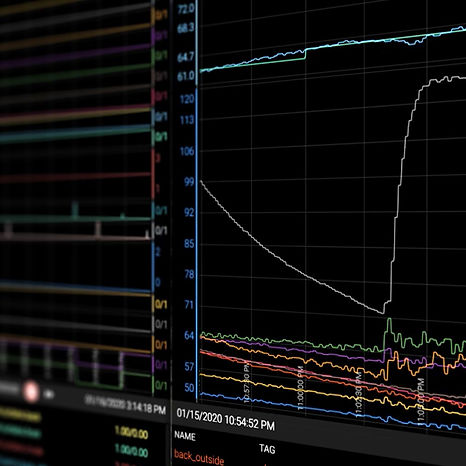Click the 72.0 value on the upper axis
Image resolution: width=466 pixels, height=466 pixels.
[186, 9]
